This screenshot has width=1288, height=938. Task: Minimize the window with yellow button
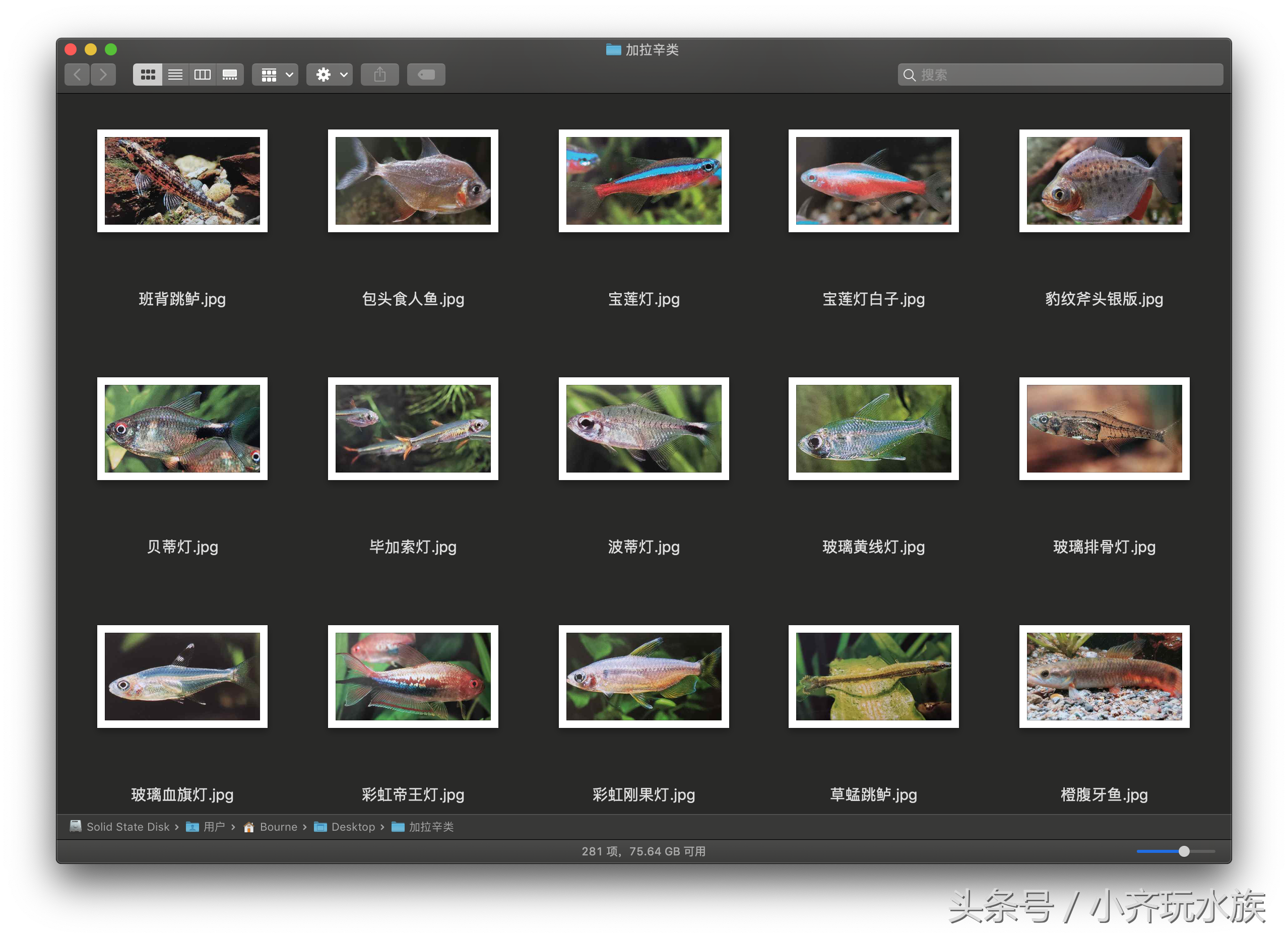[91, 49]
